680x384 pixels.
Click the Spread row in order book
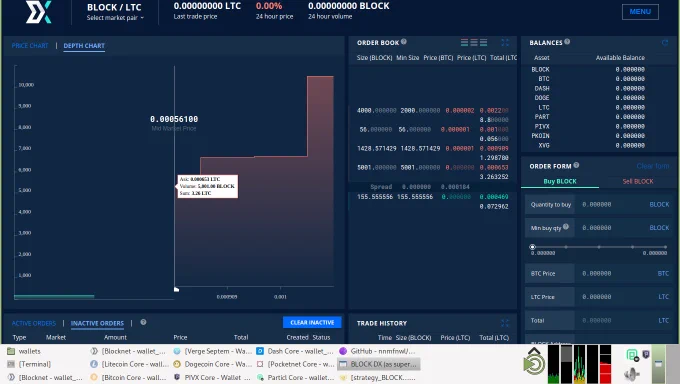[433, 187]
